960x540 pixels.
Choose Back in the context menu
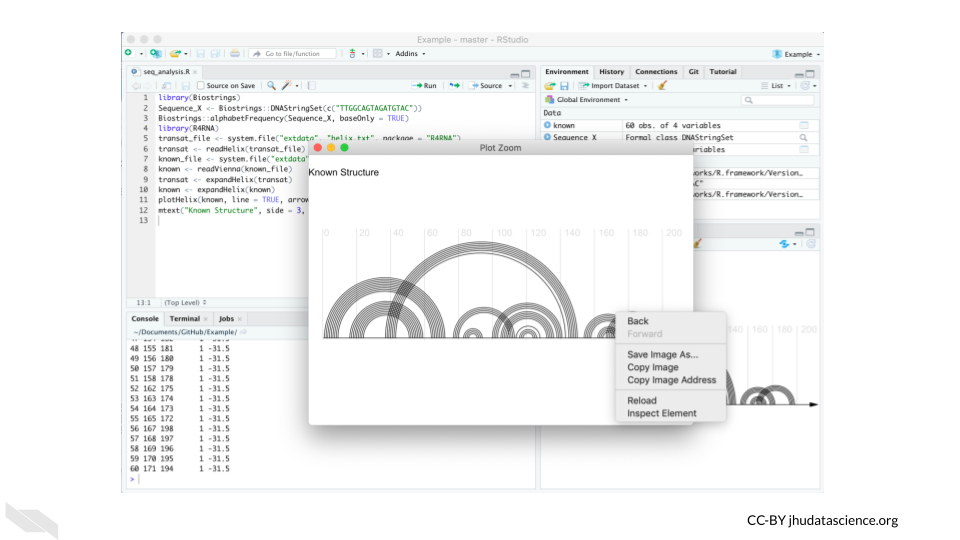(x=637, y=321)
